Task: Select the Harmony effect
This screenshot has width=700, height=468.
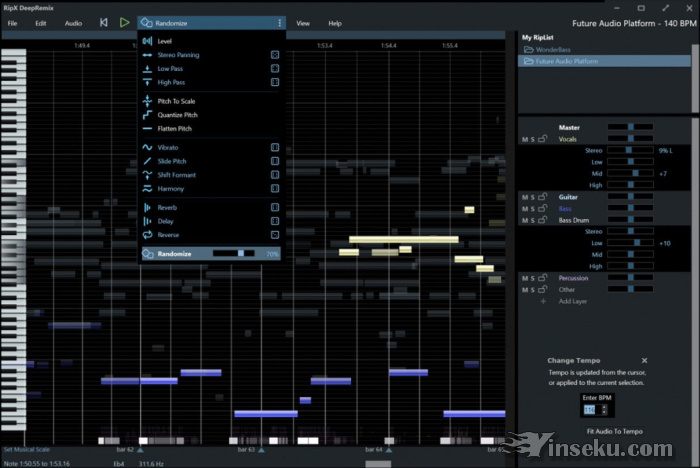Action: [170, 188]
